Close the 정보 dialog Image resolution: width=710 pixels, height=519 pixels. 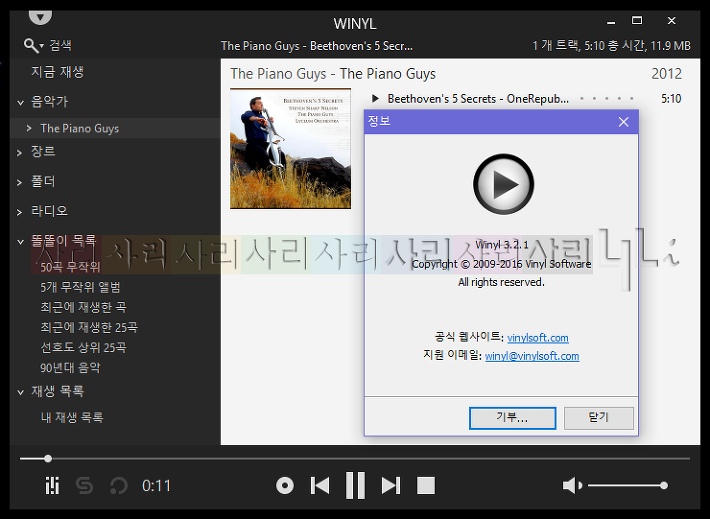(624, 122)
